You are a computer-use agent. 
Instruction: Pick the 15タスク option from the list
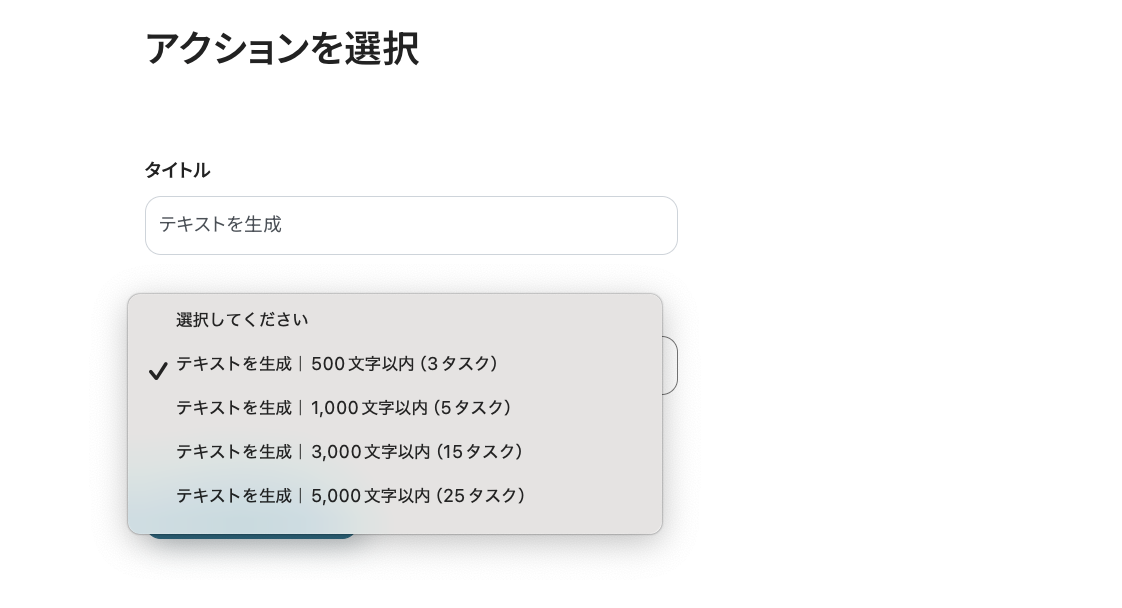coord(349,452)
